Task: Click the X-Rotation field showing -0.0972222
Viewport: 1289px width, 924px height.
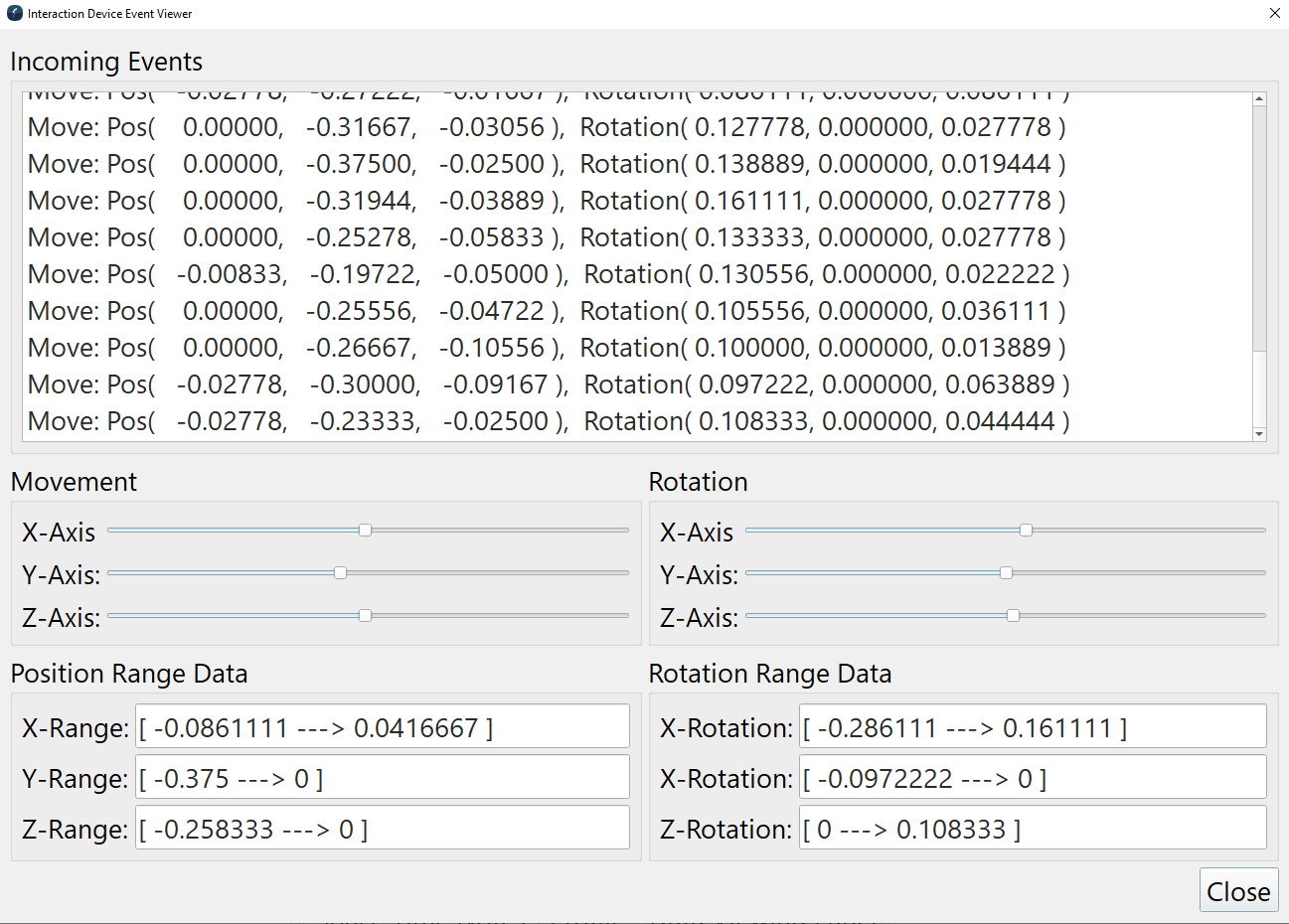Action: (1033, 778)
